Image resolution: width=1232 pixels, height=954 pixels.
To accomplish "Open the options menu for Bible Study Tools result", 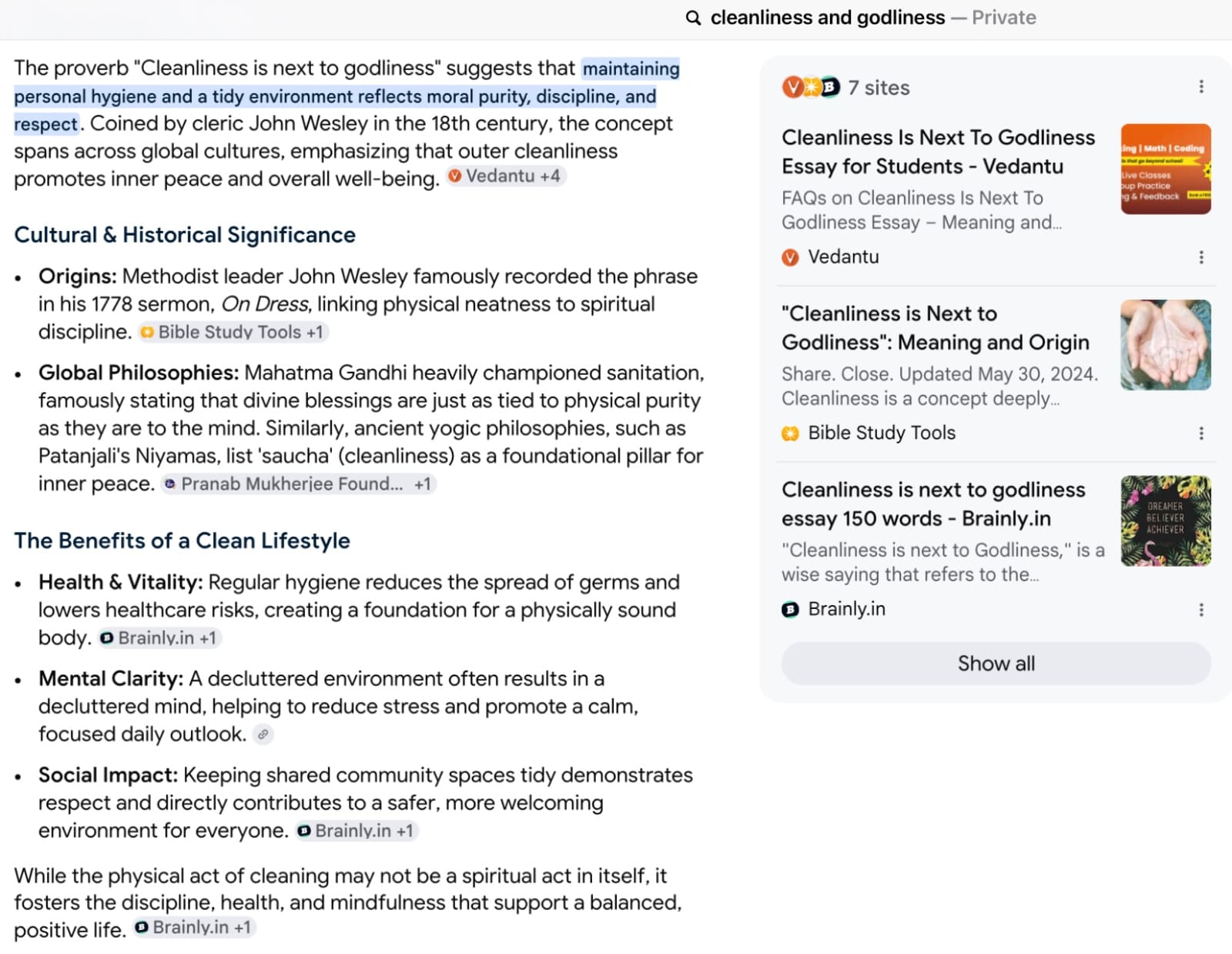I will [1201, 433].
